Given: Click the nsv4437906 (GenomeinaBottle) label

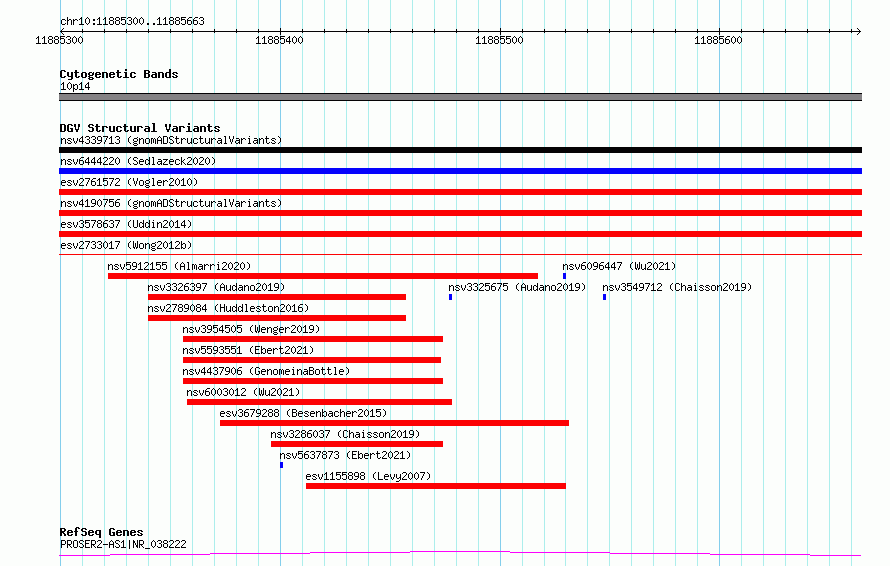Looking at the screenshot, I should point(266,371).
